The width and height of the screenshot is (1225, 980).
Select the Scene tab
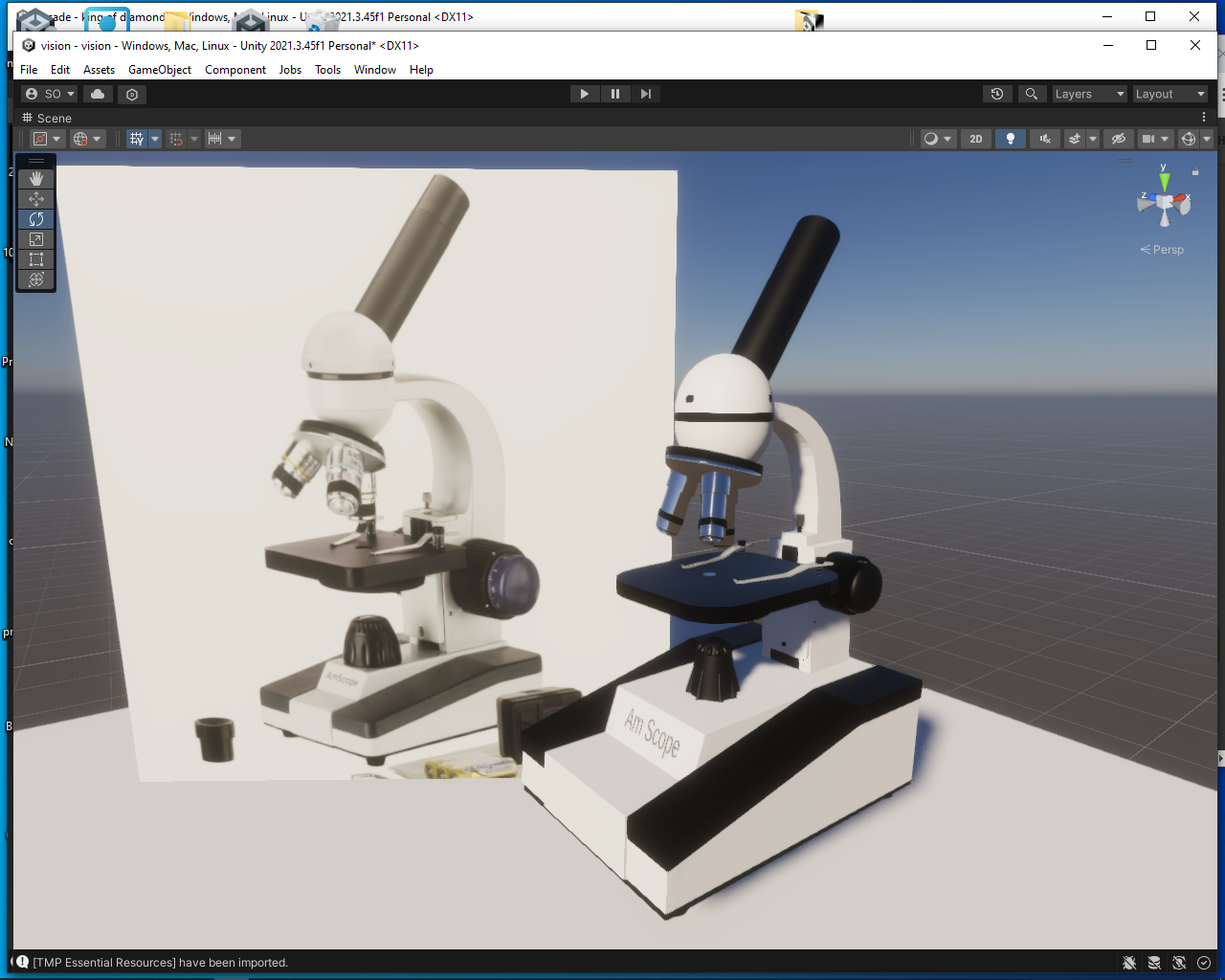(47, 118)
